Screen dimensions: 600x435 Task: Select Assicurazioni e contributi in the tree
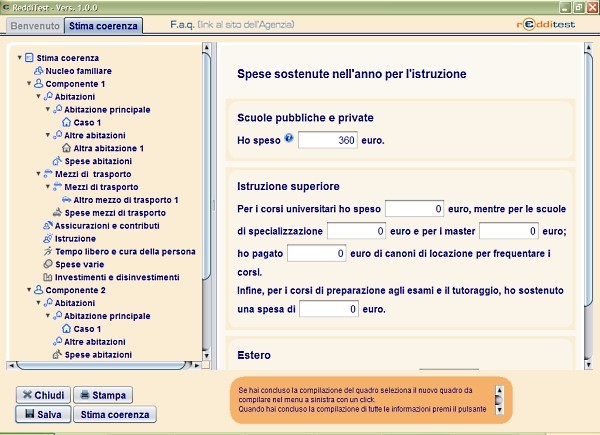[107, 225]
